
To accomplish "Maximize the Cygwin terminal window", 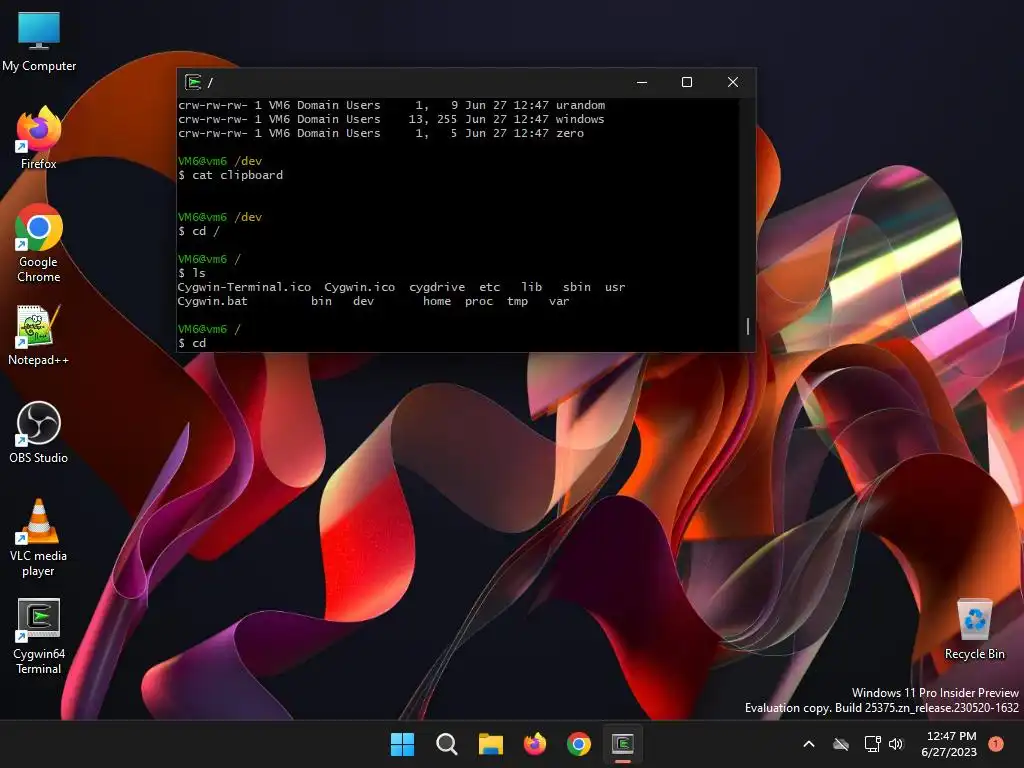I will [687, 82].
